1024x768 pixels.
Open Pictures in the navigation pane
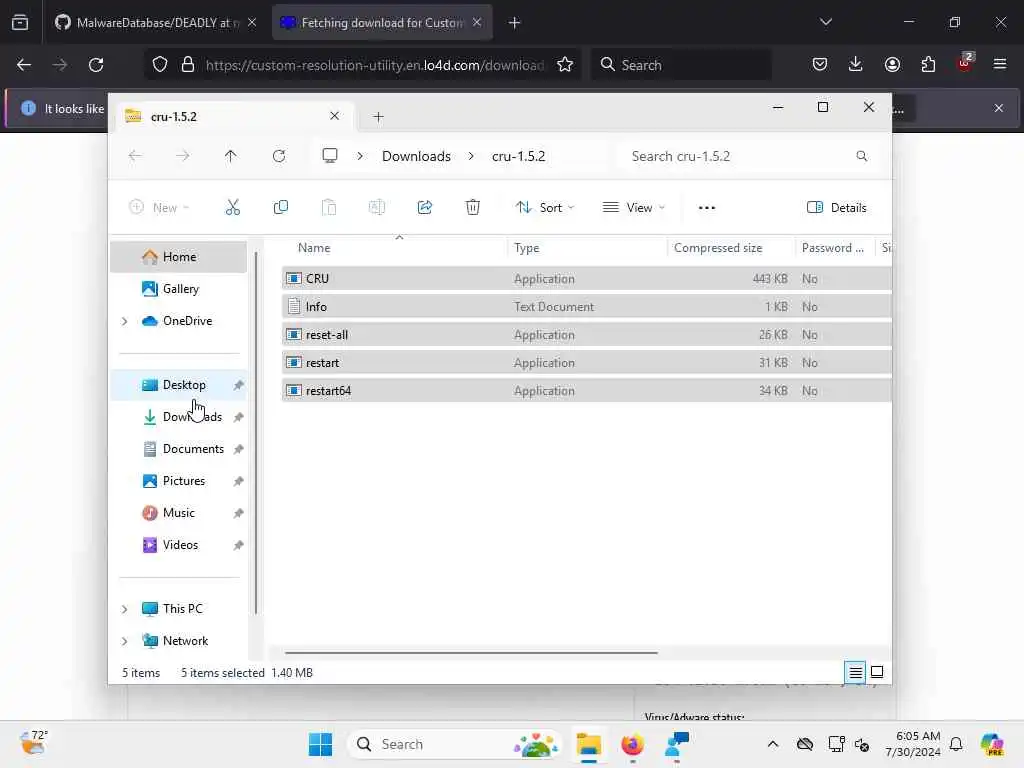[x=178, y=481]
